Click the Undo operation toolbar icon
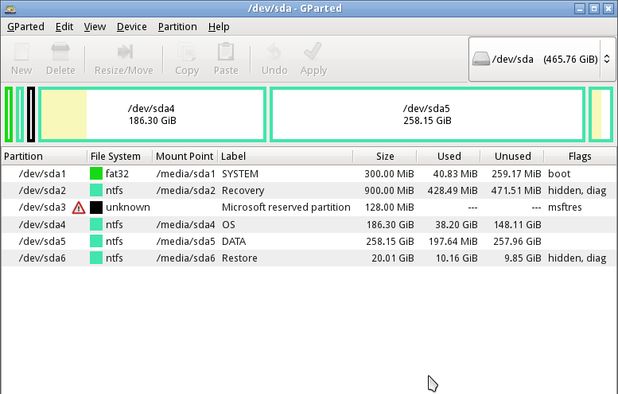 coord(274,52)
